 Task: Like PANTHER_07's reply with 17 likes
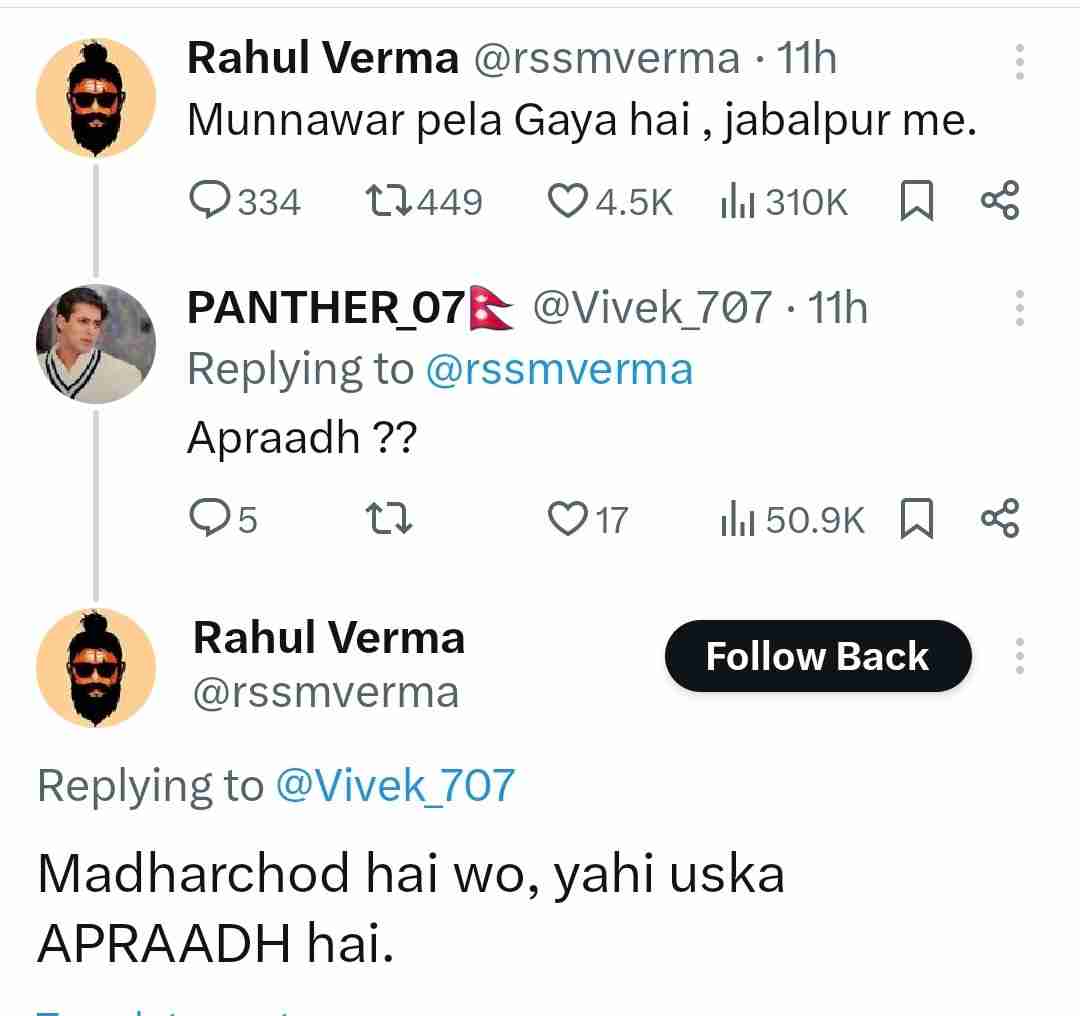coord(569,518)
